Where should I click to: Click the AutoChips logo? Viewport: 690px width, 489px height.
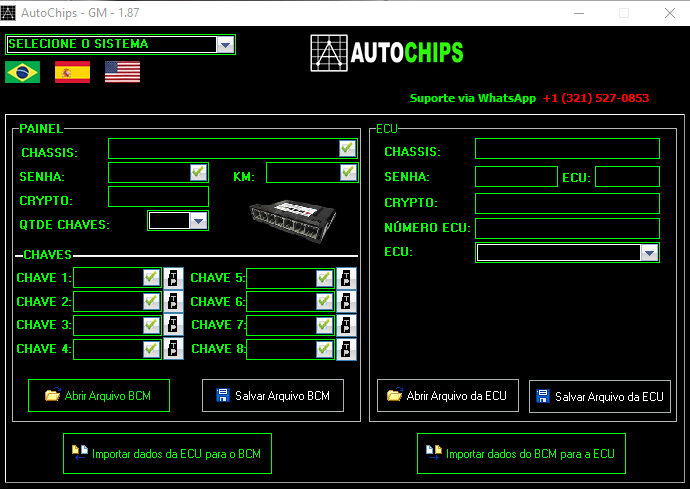(387, 53)
